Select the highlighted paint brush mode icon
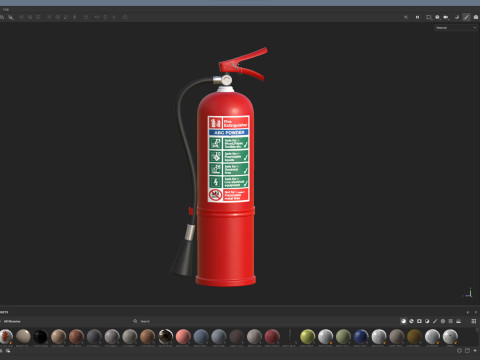The height and width of the screenshot is (360, 480). tap(466, 17)
